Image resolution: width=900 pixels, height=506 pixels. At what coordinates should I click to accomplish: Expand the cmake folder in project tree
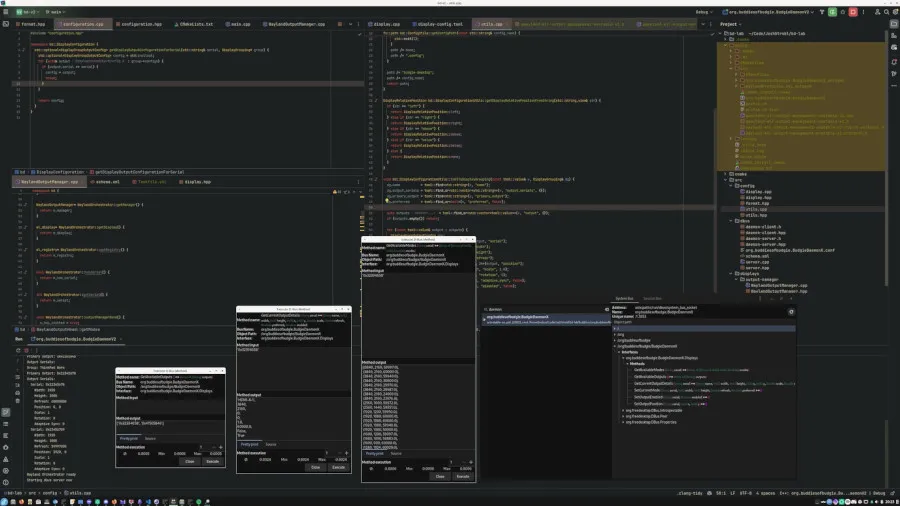726,174
